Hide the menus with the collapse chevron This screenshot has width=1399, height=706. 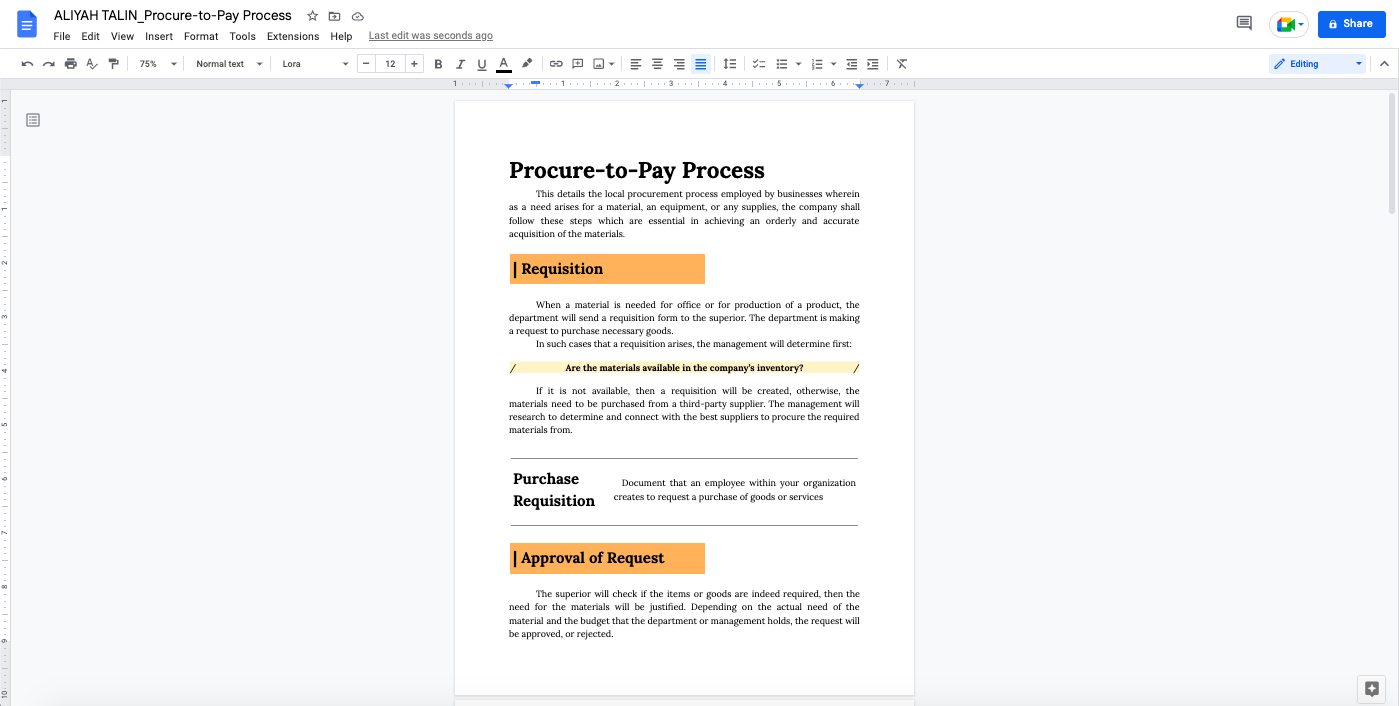coord(1385,64)
